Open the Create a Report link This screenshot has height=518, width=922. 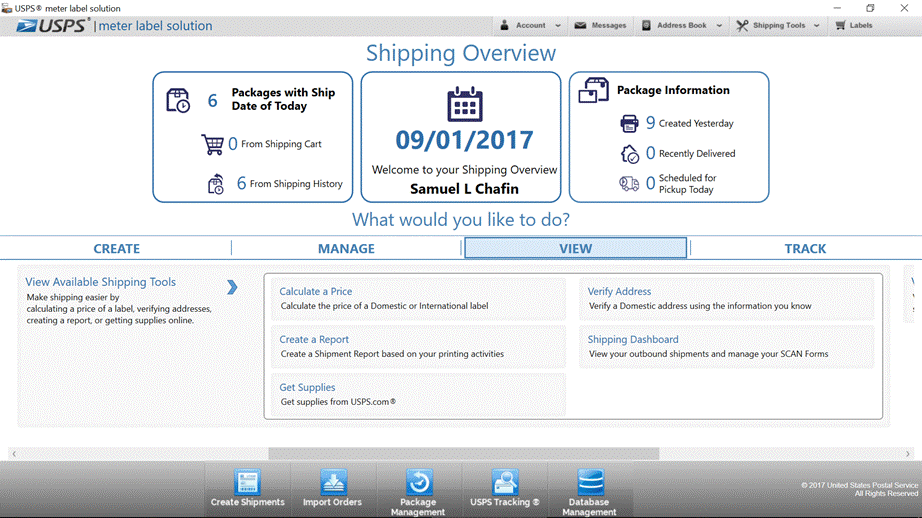314,339
